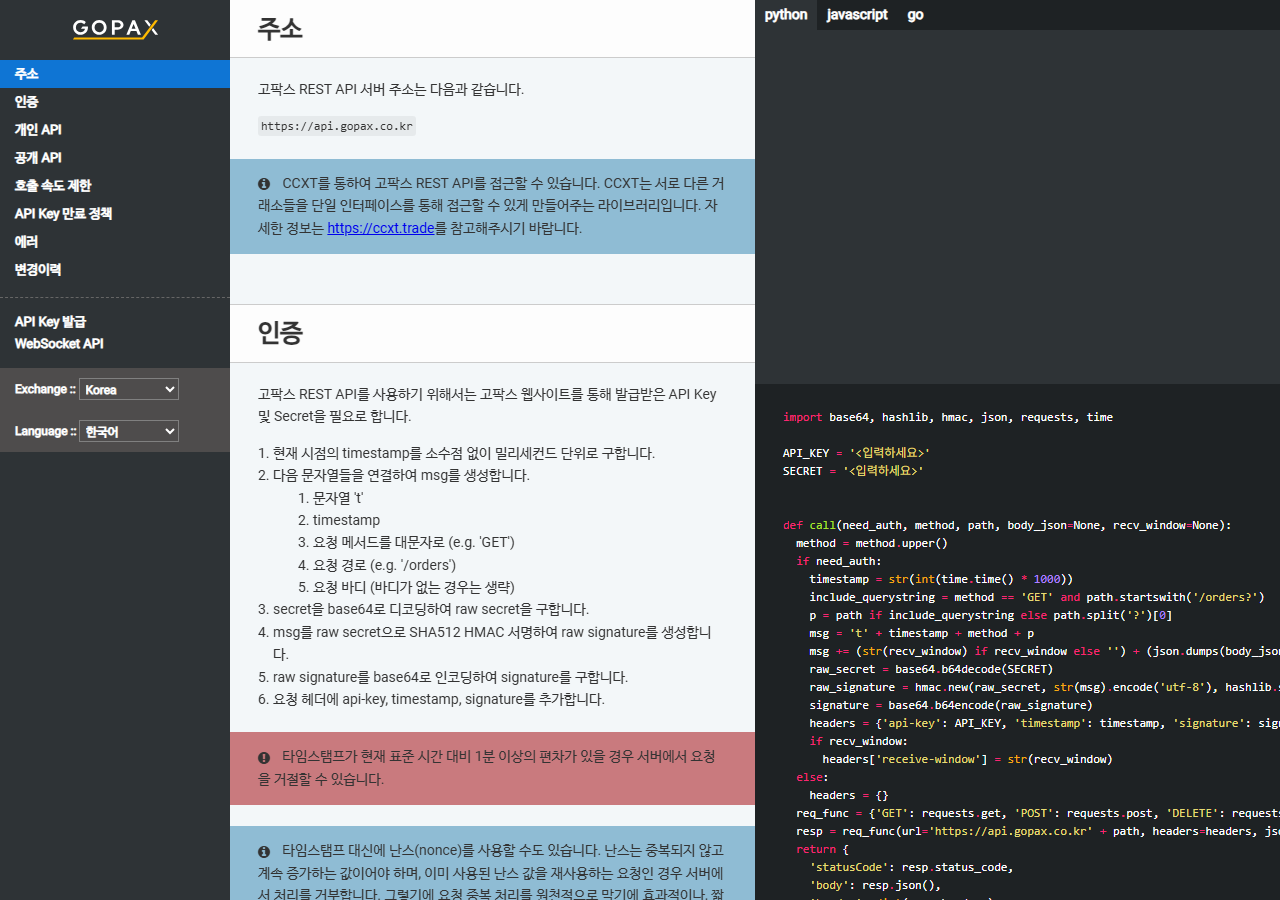Image resolution: width=1280 pixels, height=900 pixels.
Task: Click the 'signature = base64.b64encode' code line
Action: 951,705
